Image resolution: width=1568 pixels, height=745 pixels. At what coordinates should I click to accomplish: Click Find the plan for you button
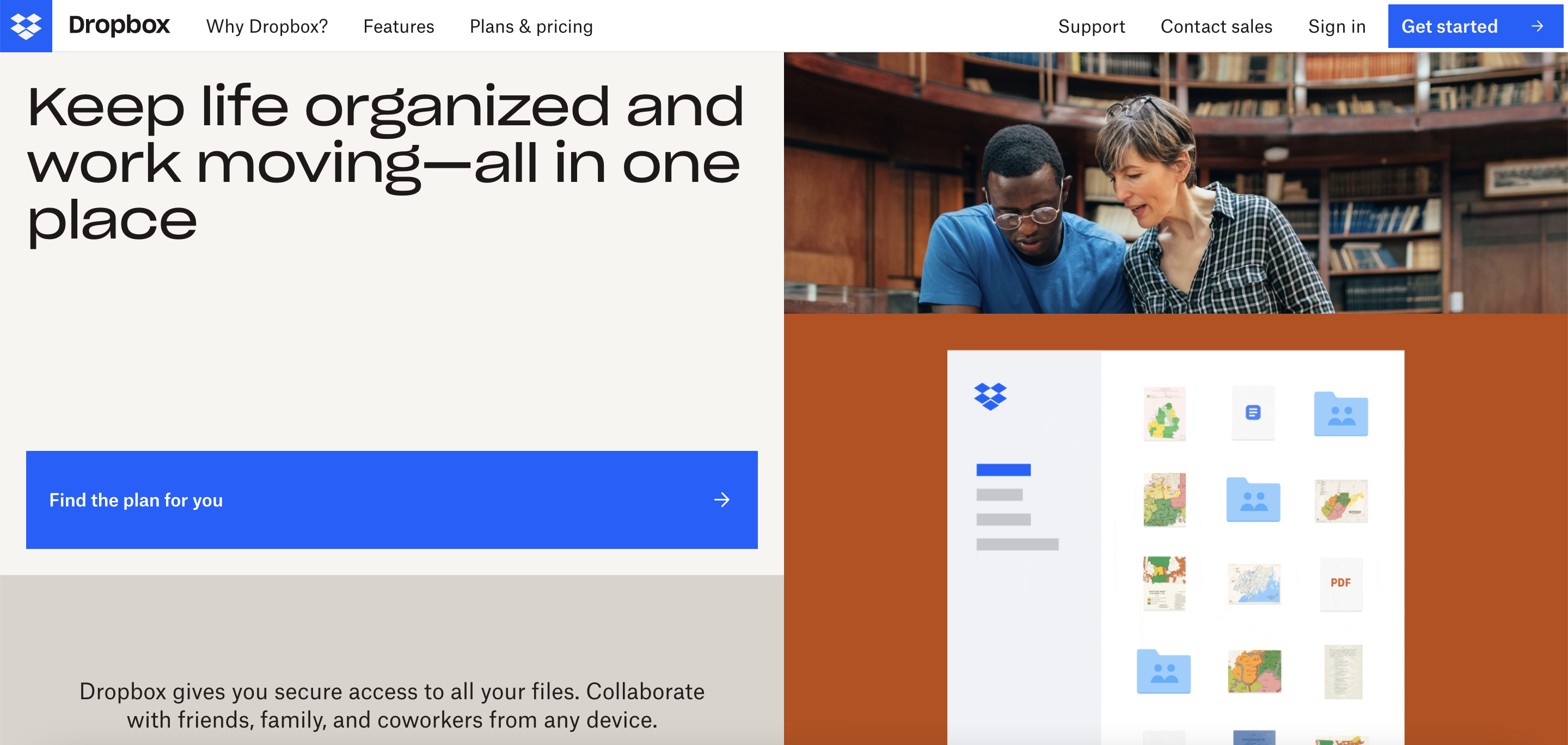[x=392, y=500]
